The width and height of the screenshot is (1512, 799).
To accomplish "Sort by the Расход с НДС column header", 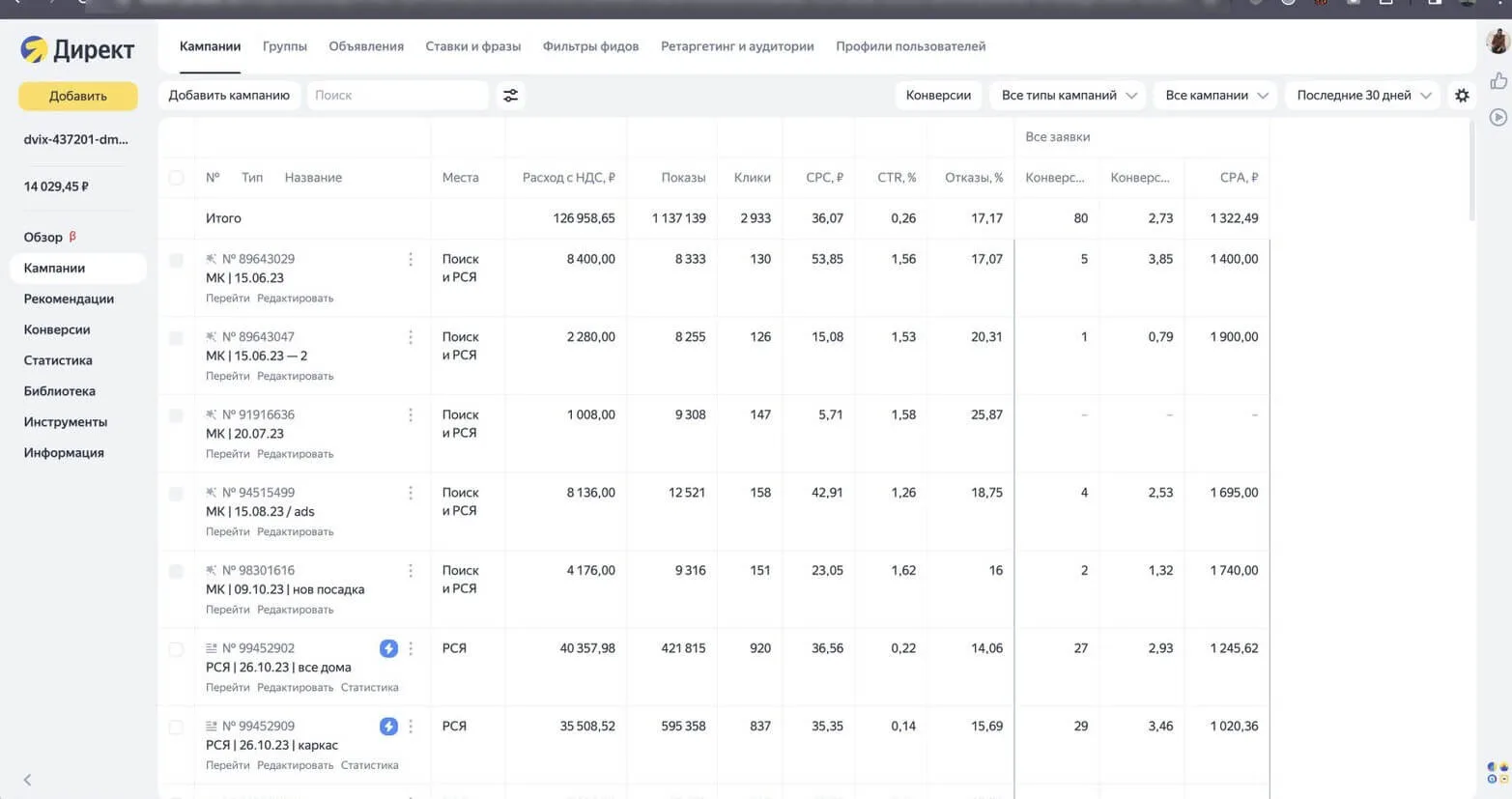I will tap(568, 178).
